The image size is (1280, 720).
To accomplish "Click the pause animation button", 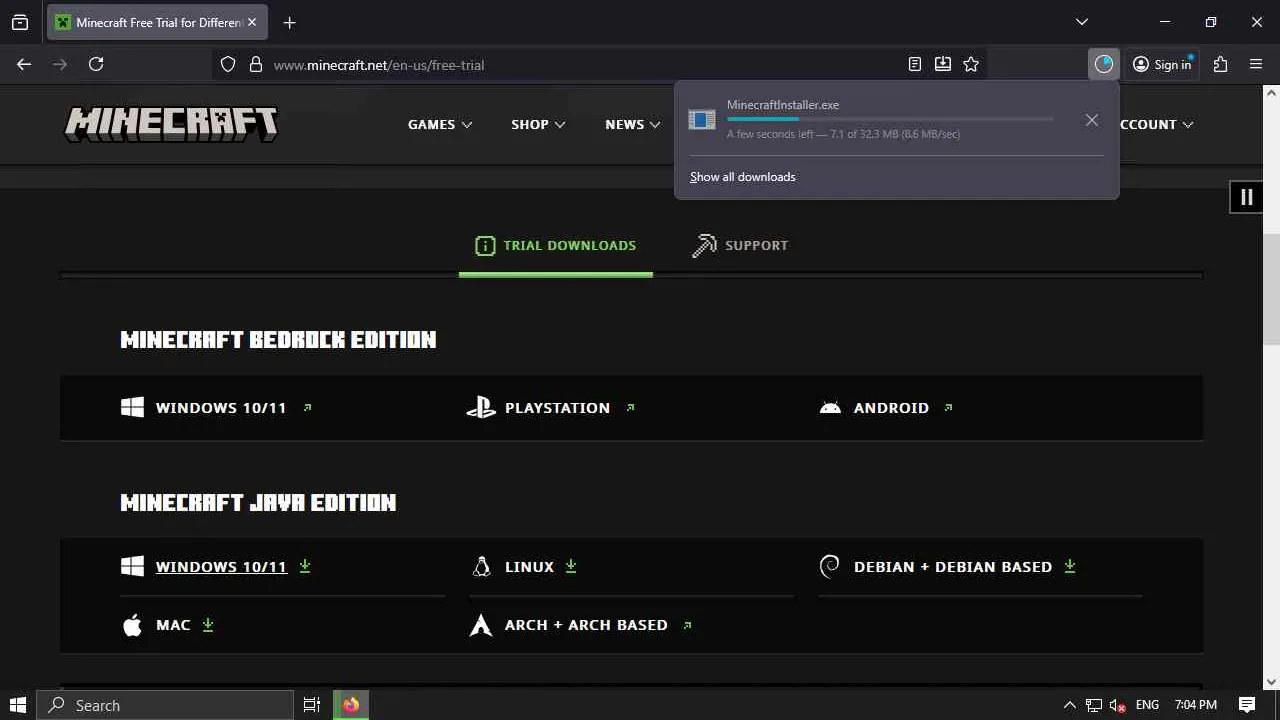I will [1246, 197].
